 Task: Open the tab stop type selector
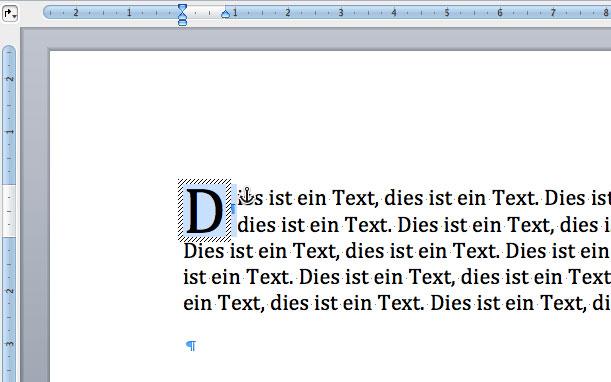10,13
